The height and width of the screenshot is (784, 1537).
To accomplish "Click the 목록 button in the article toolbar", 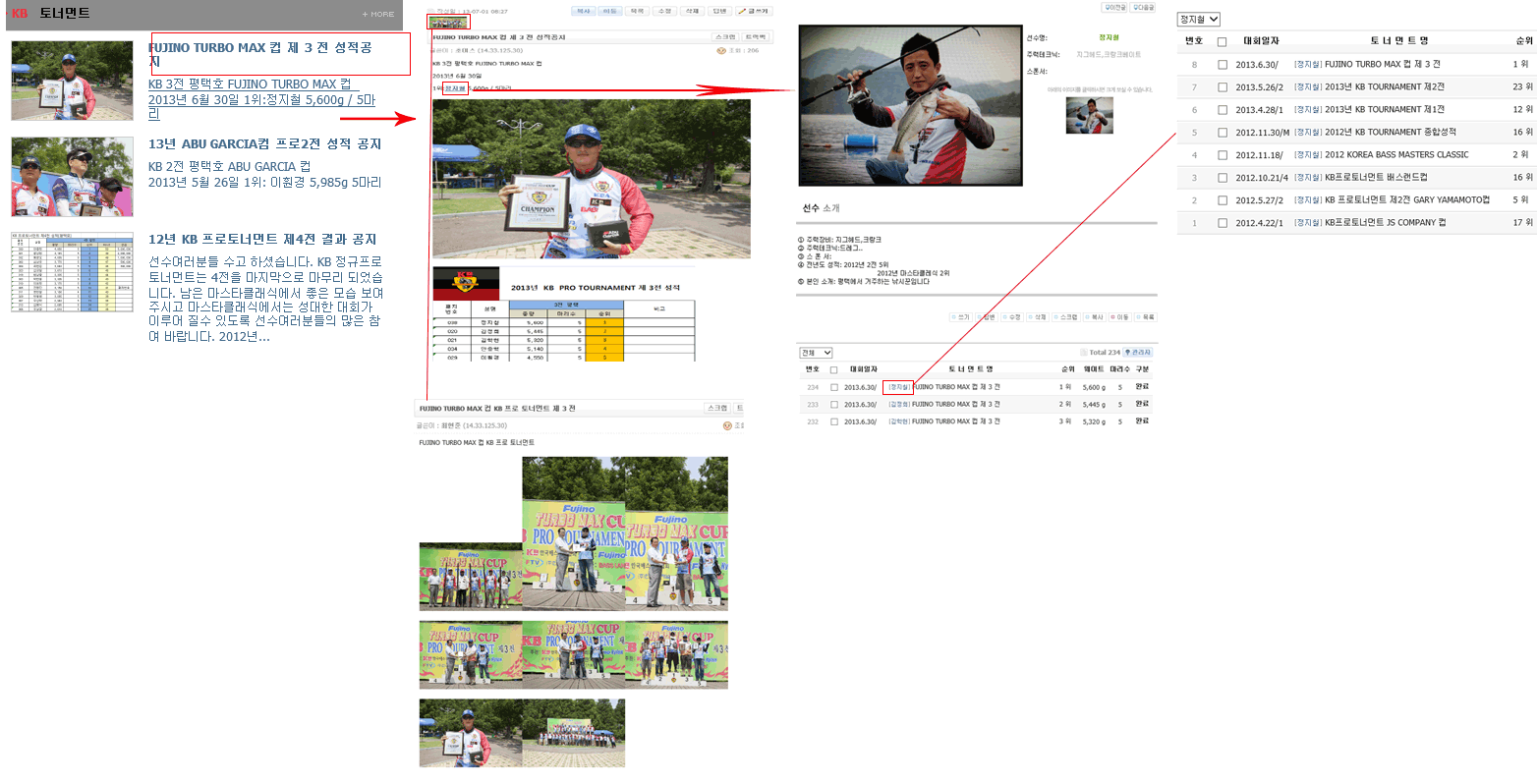I will coord(638,11).
